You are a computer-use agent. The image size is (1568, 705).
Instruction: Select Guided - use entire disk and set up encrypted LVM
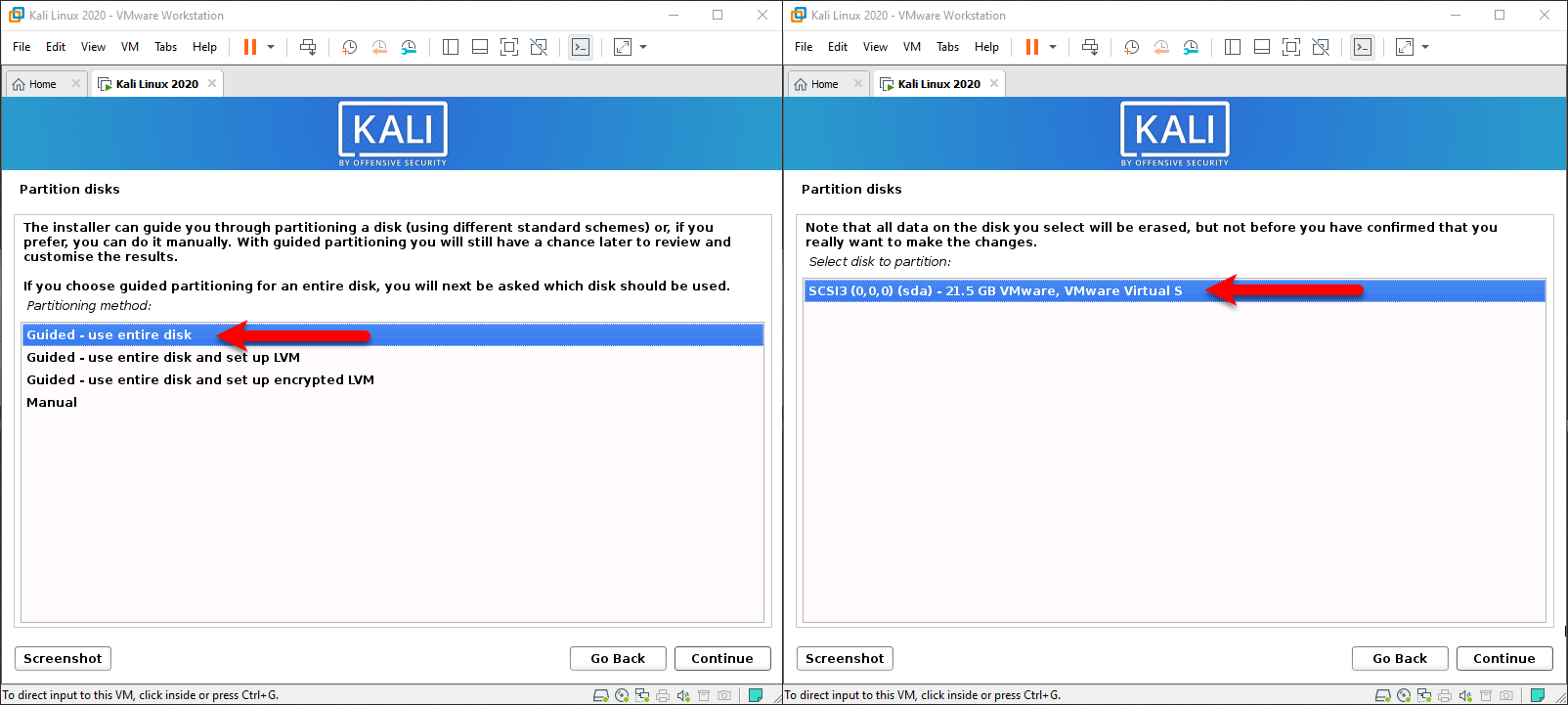392,379
